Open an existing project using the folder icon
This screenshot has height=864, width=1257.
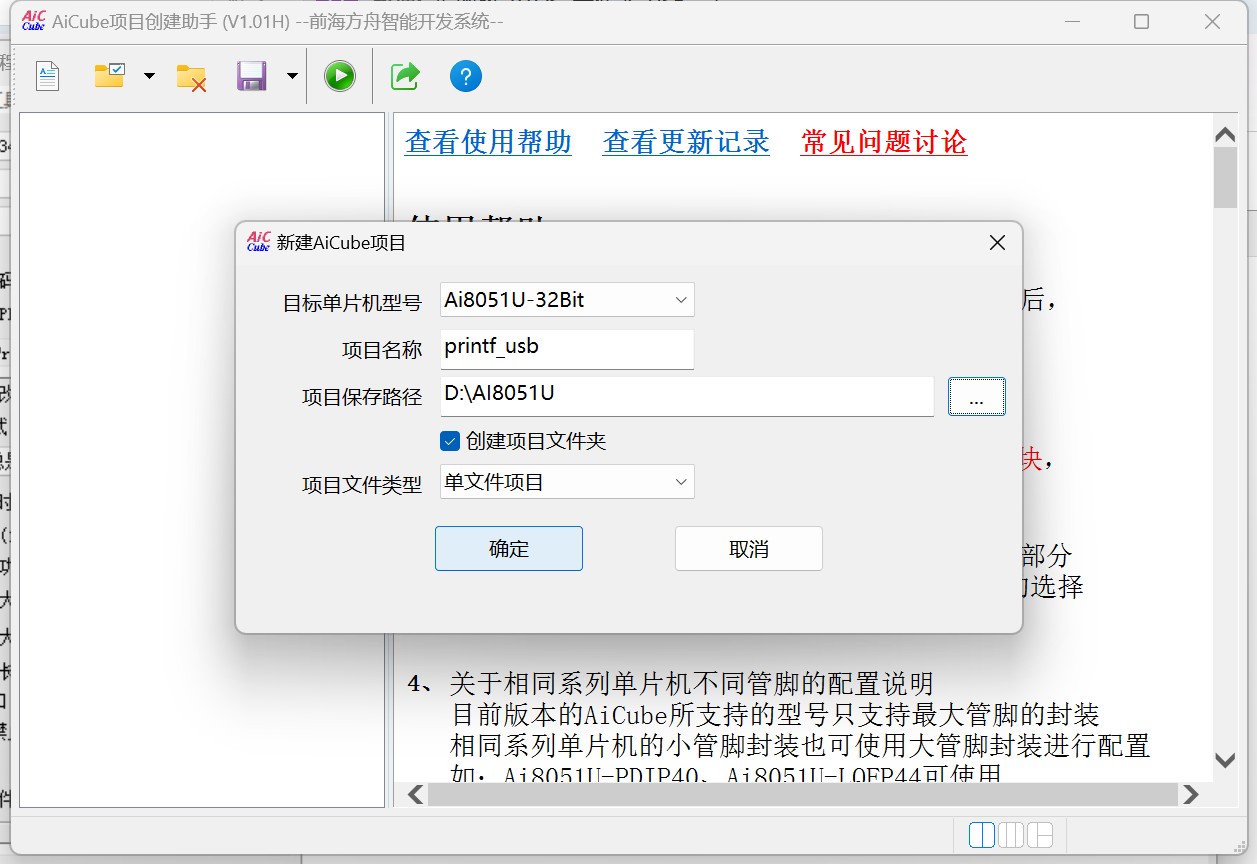pyautogui.click(x=108, y=75)
